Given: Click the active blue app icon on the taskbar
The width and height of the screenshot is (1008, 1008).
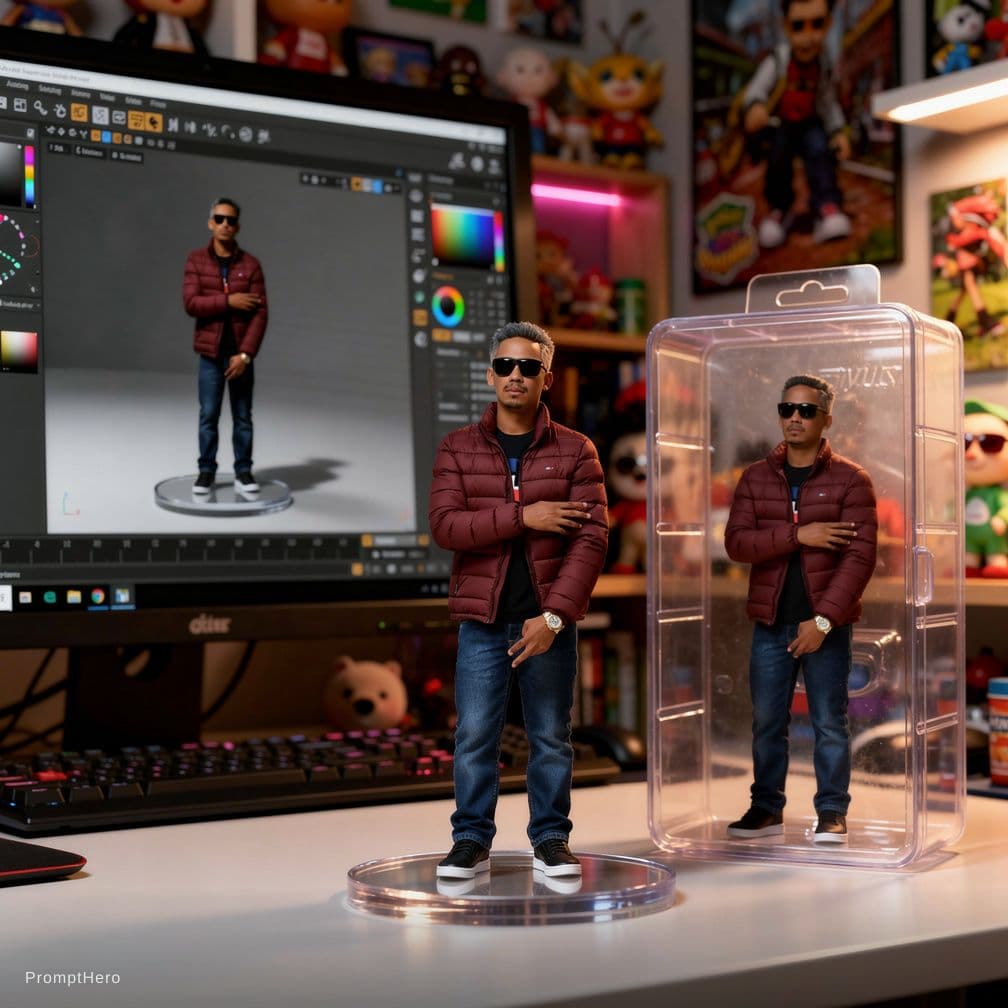Looking at the screenshot, I should pyautogui.click(x=122, y=596).
